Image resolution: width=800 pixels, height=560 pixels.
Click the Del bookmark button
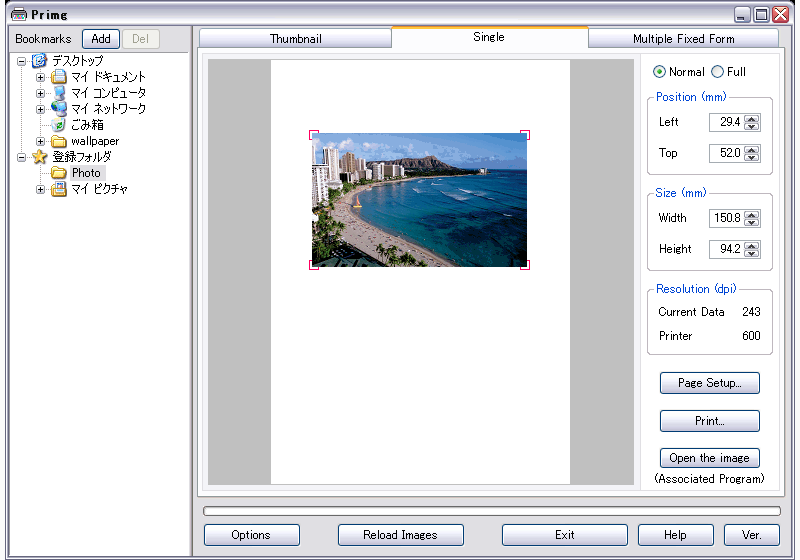(140, 39)
